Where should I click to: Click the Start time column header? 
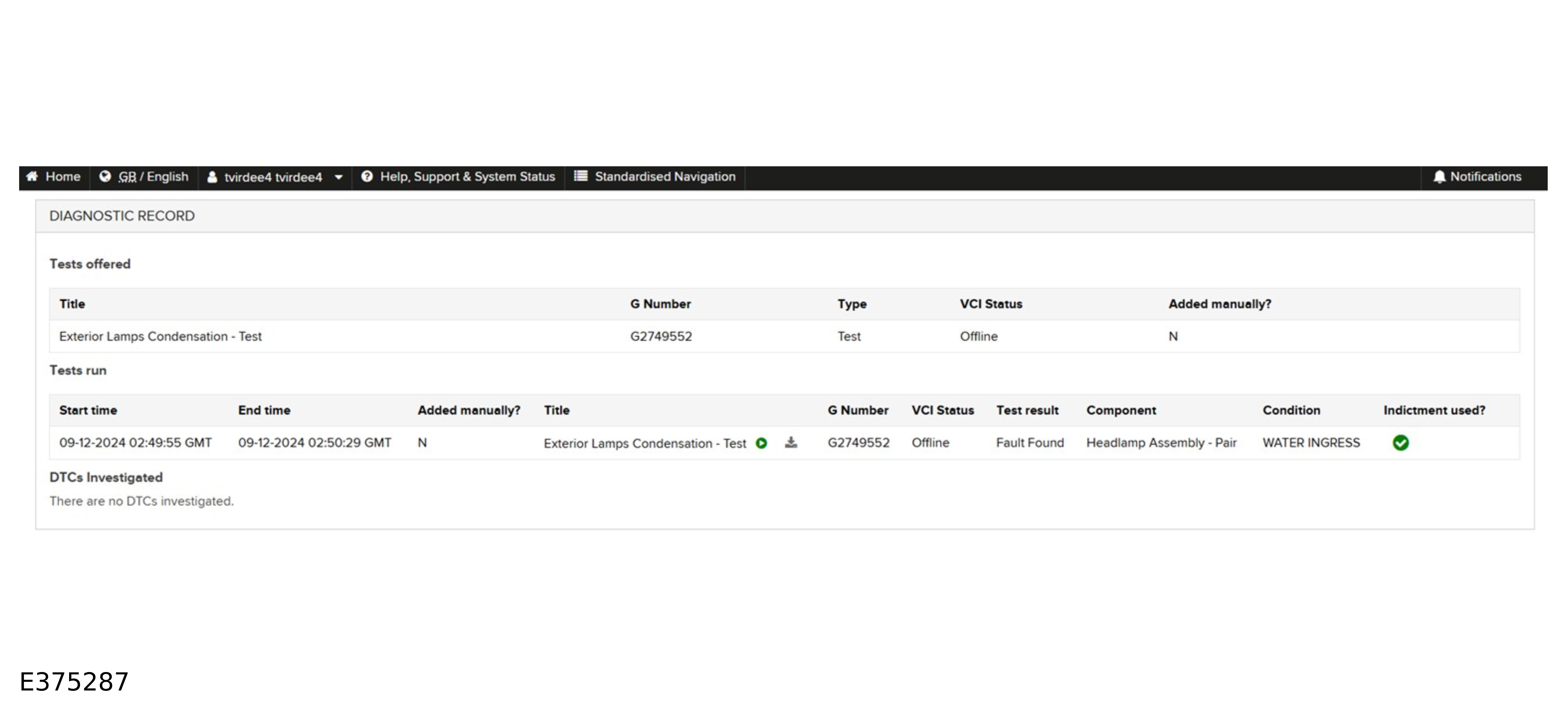(88, 410)
